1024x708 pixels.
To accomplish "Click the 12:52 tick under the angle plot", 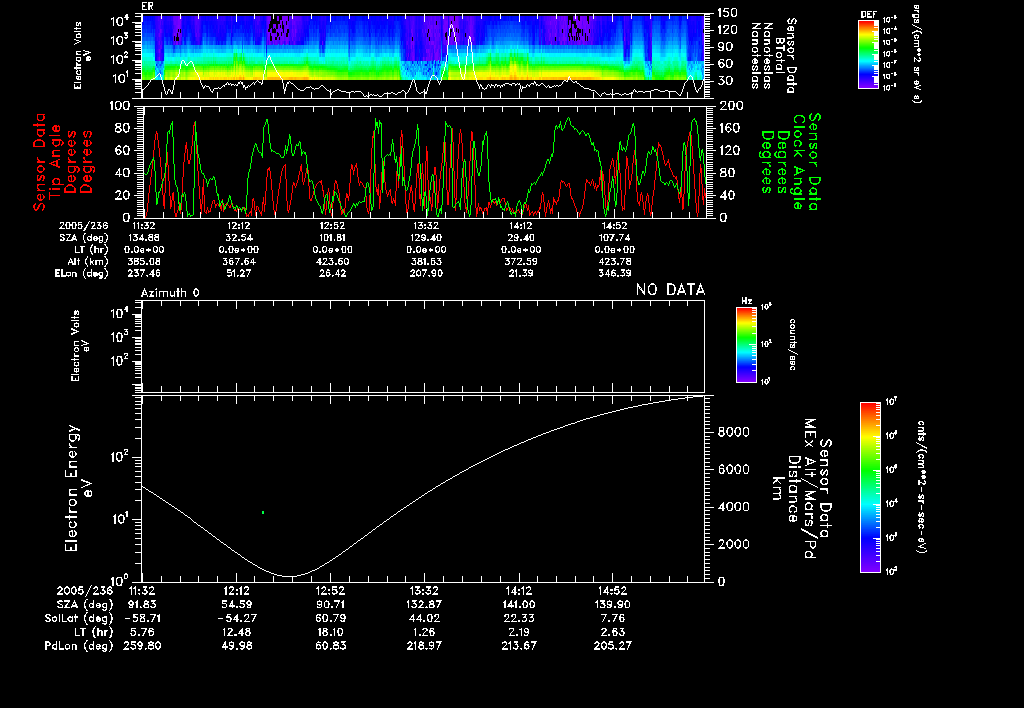I will click(x=332, y=226).
